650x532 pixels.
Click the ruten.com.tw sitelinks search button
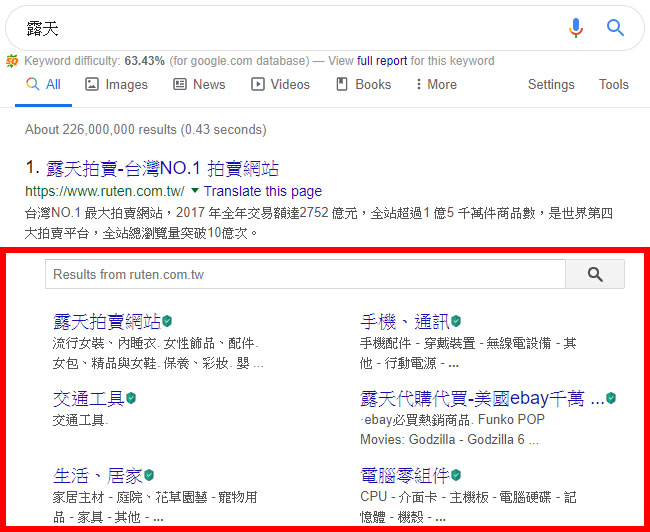pos(595,274)
